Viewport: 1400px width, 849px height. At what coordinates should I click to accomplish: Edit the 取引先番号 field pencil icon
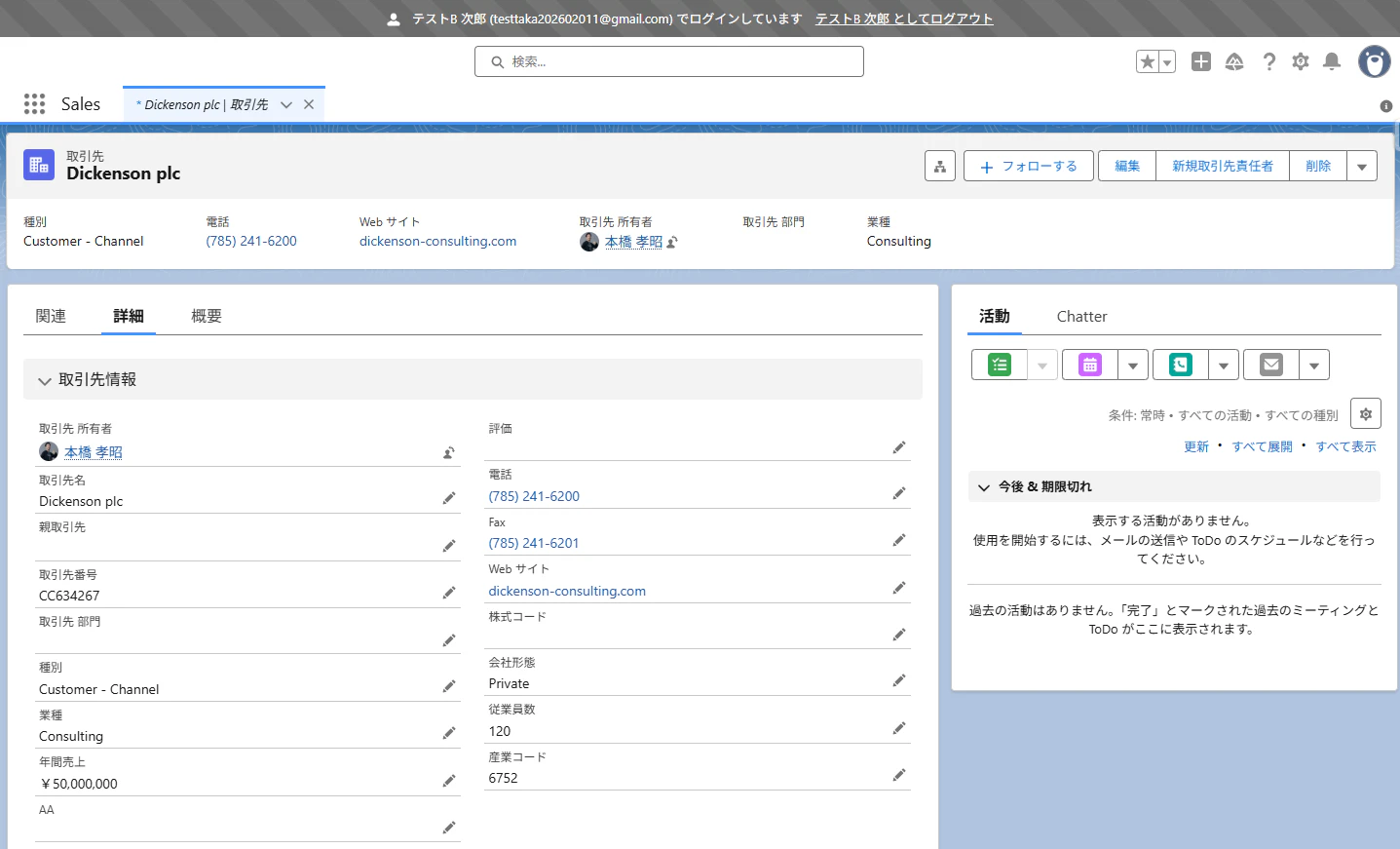449,593
